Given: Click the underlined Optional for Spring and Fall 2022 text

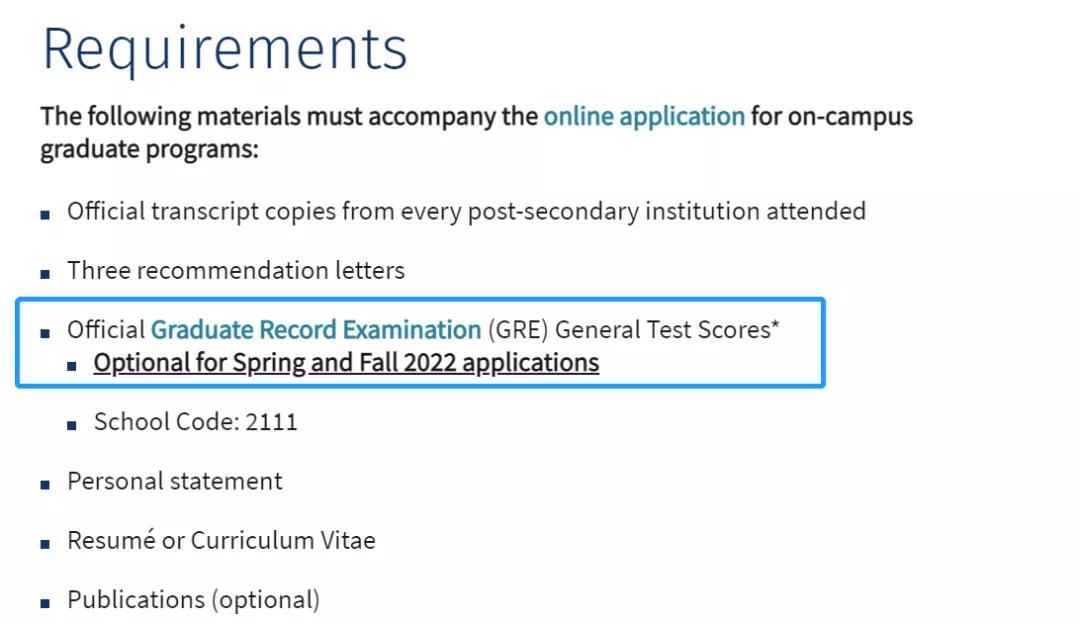Looking at the screenshot, I should point(346,363).
